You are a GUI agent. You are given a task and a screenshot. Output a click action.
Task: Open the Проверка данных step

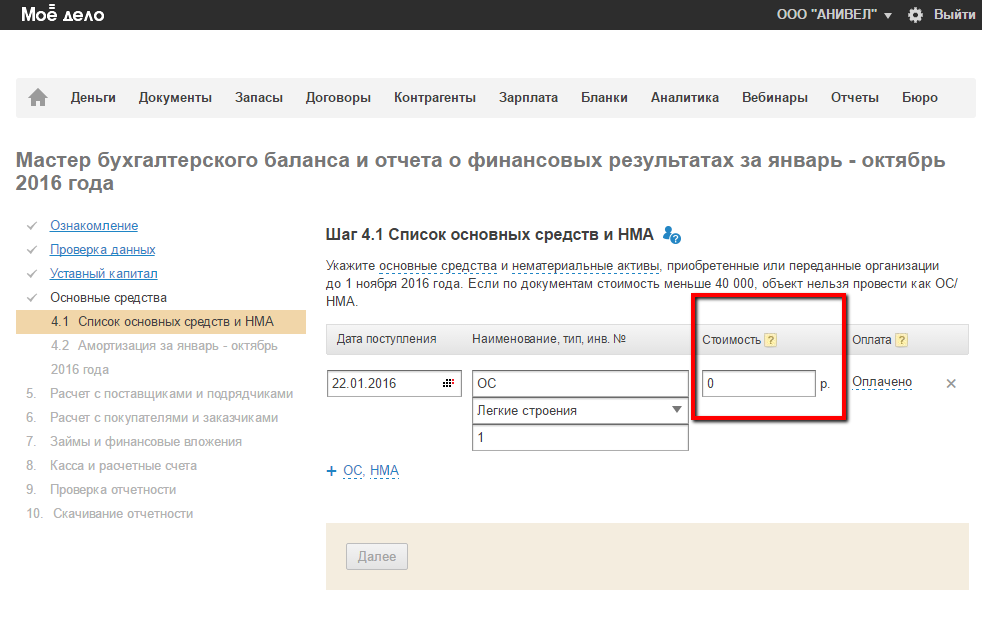(103, 249)
